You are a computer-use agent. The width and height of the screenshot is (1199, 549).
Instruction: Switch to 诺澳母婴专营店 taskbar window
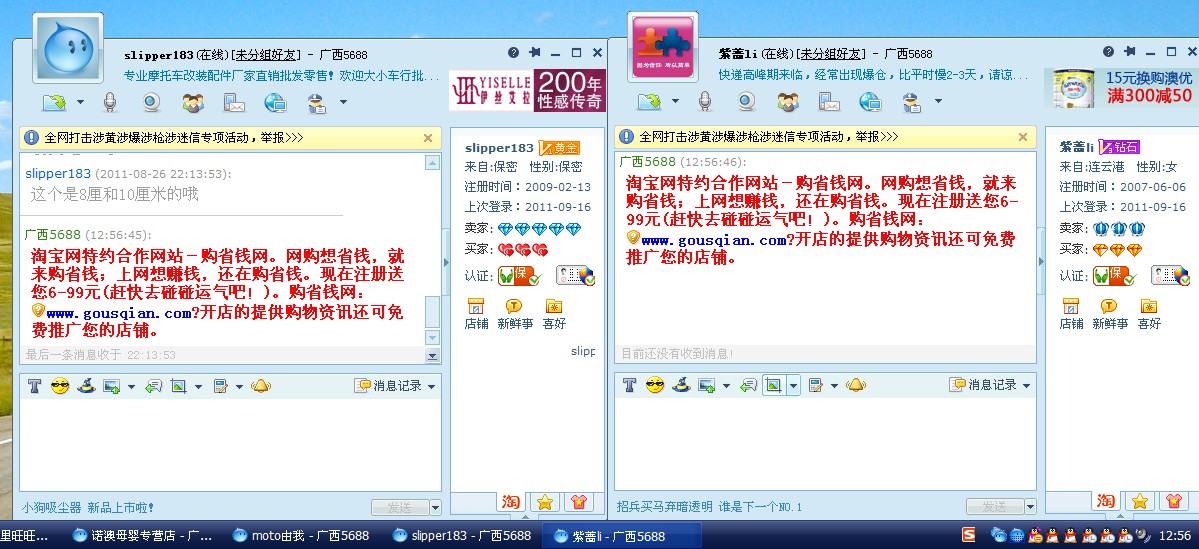coord(143,535)
